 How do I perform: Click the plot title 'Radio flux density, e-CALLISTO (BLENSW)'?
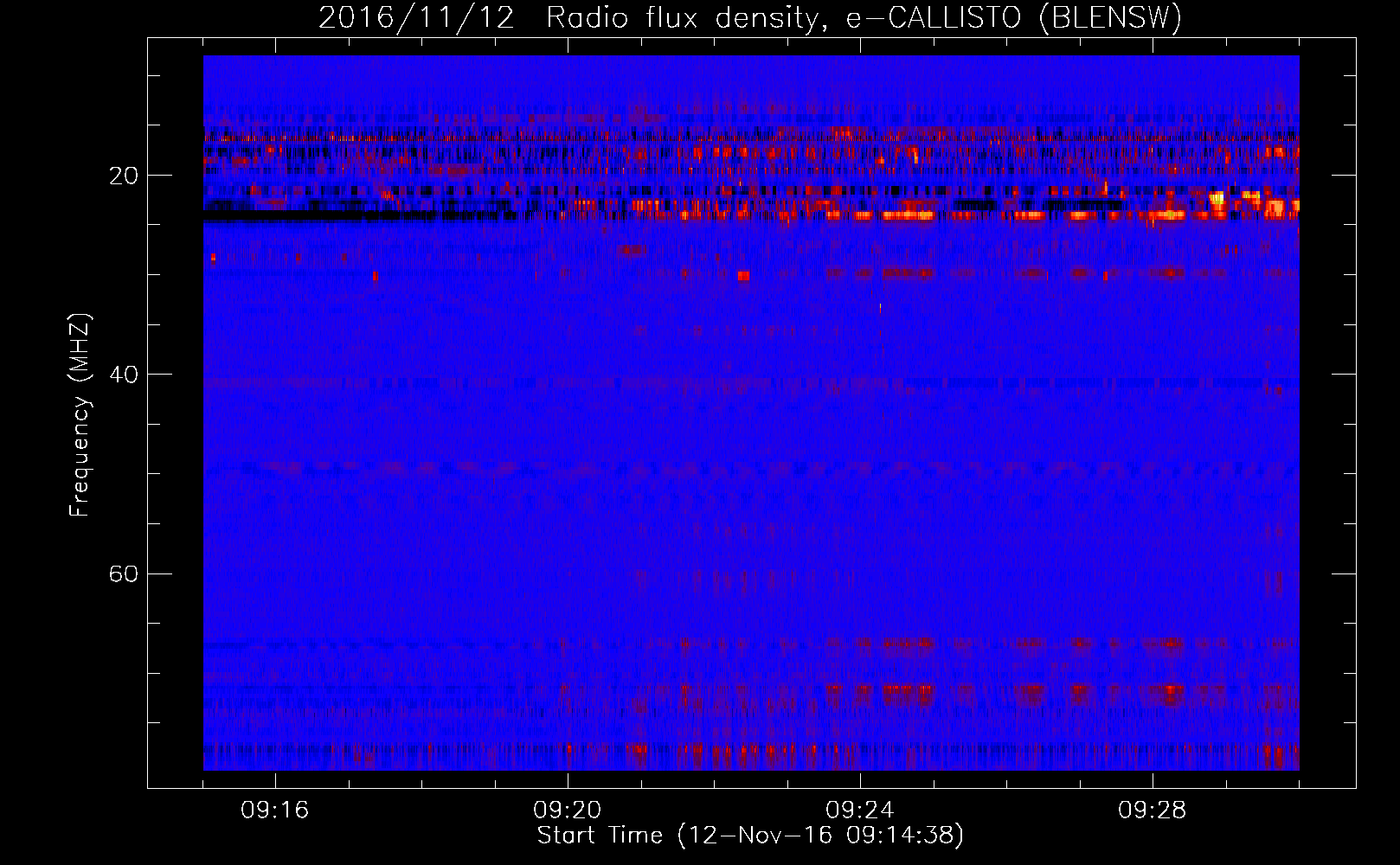point(864,18)
